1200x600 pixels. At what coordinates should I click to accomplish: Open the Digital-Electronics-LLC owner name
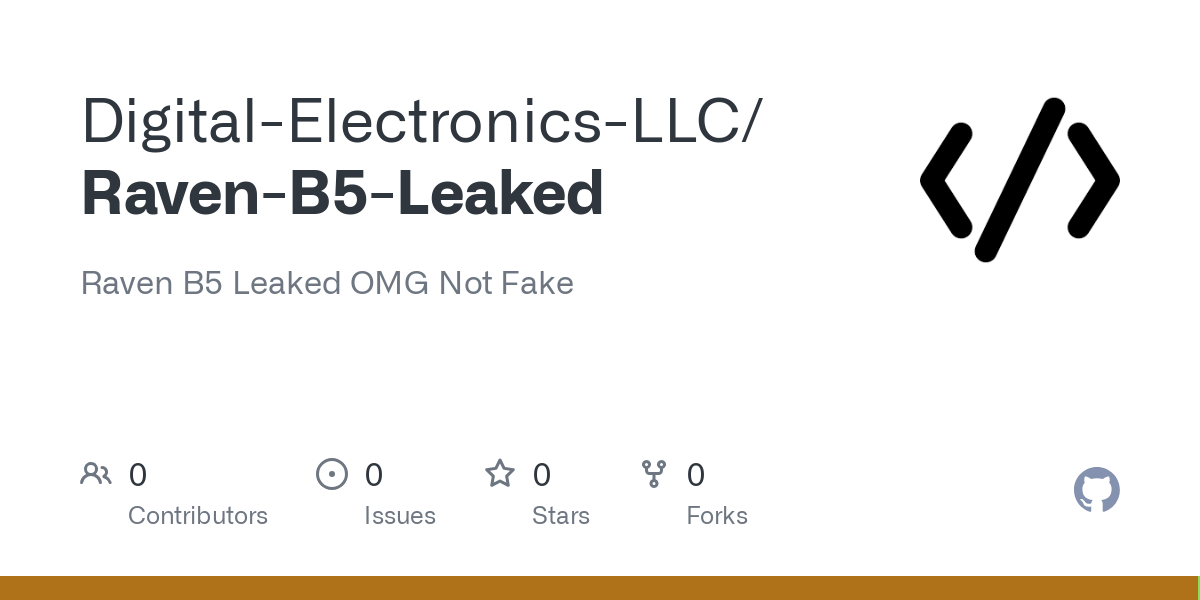[x=410, y=121]
